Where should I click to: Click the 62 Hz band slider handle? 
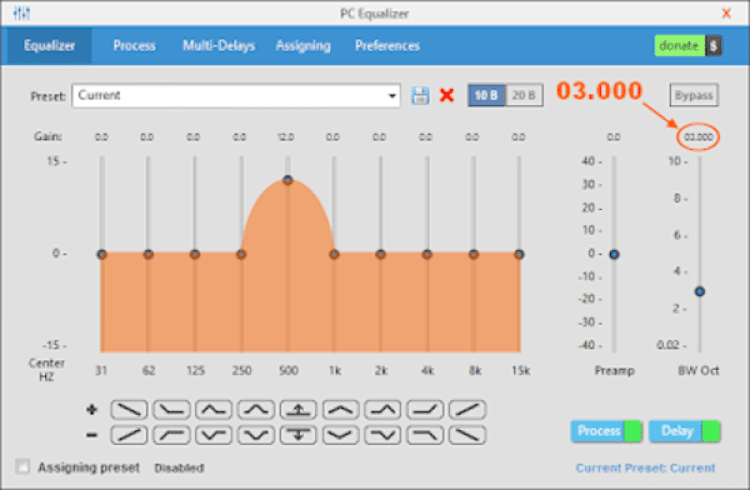pyautogui.click(x=148, y=254)
